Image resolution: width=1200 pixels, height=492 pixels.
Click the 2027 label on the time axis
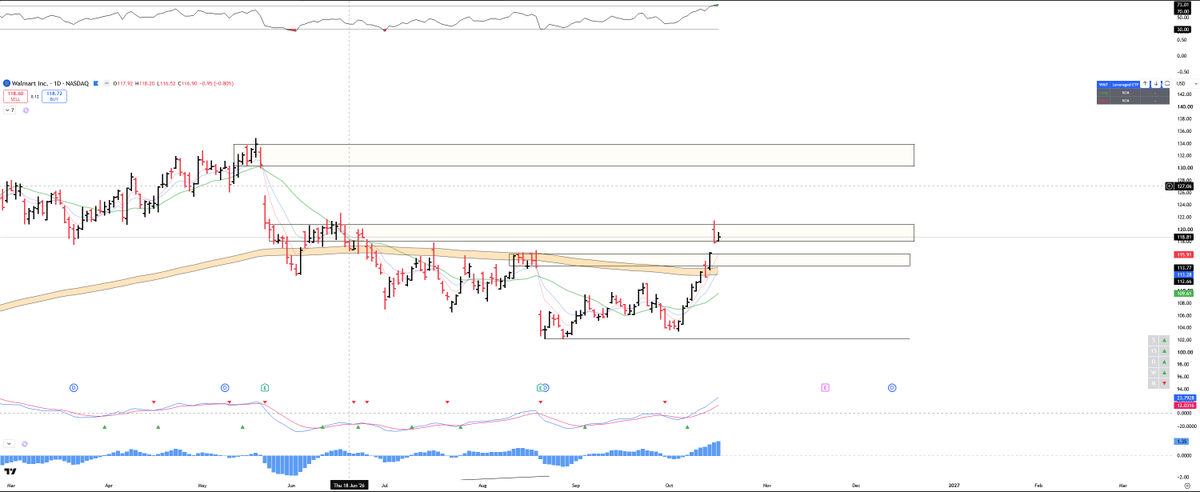tap(953, 484)
